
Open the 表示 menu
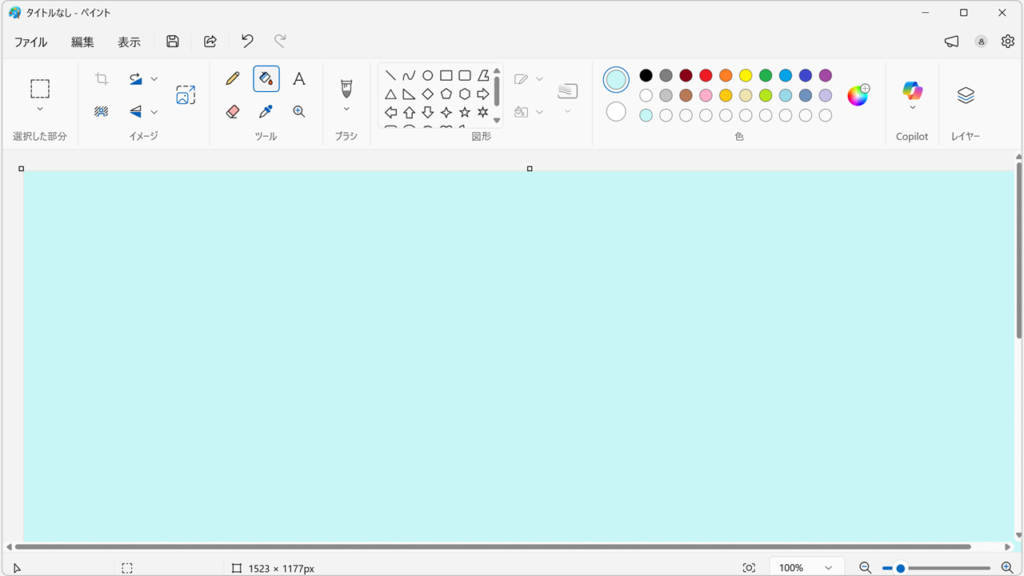(128, 42)
